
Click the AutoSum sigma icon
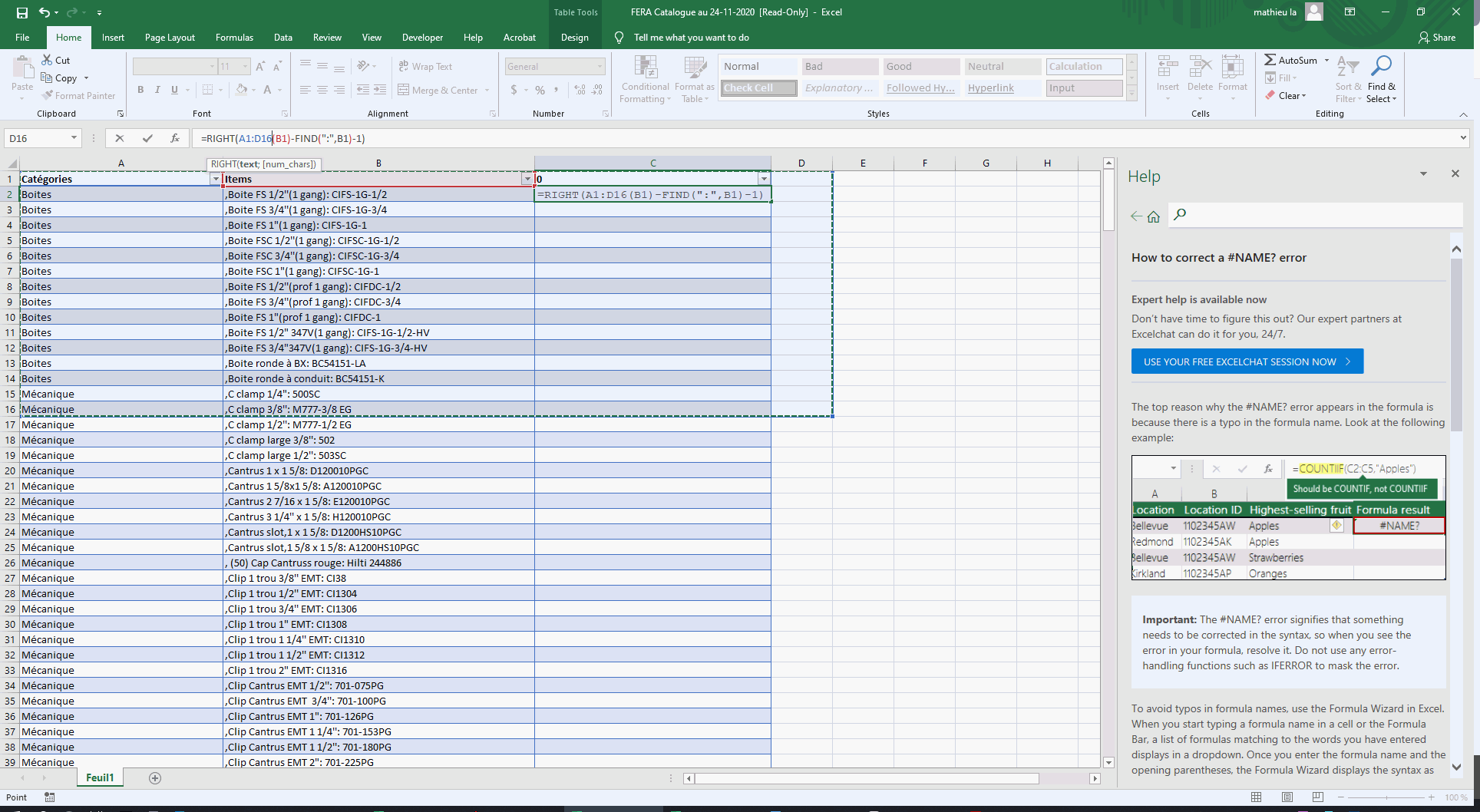(1270, 60)
